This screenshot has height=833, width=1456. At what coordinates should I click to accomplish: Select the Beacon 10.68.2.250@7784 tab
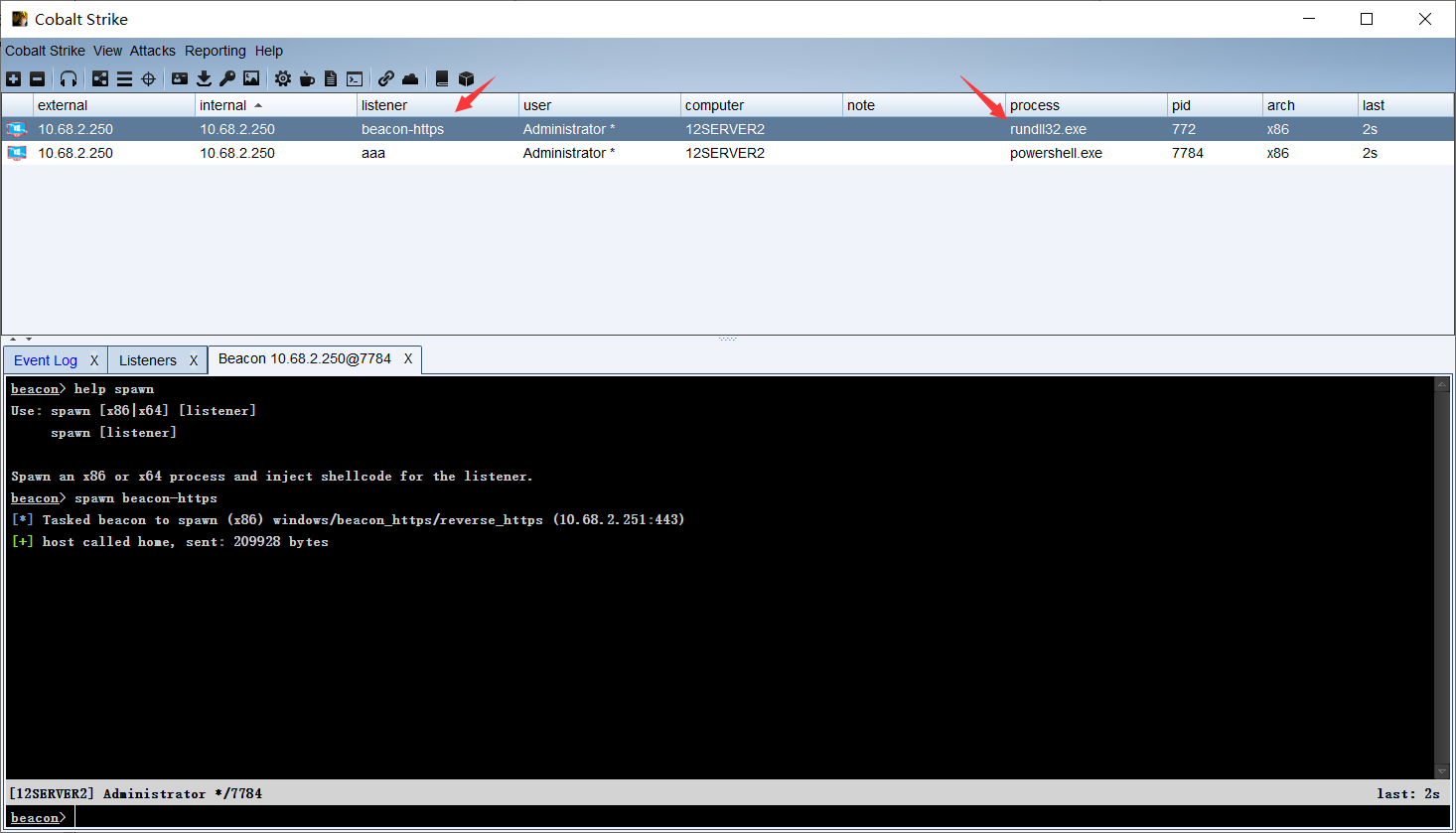coord(305,358)
